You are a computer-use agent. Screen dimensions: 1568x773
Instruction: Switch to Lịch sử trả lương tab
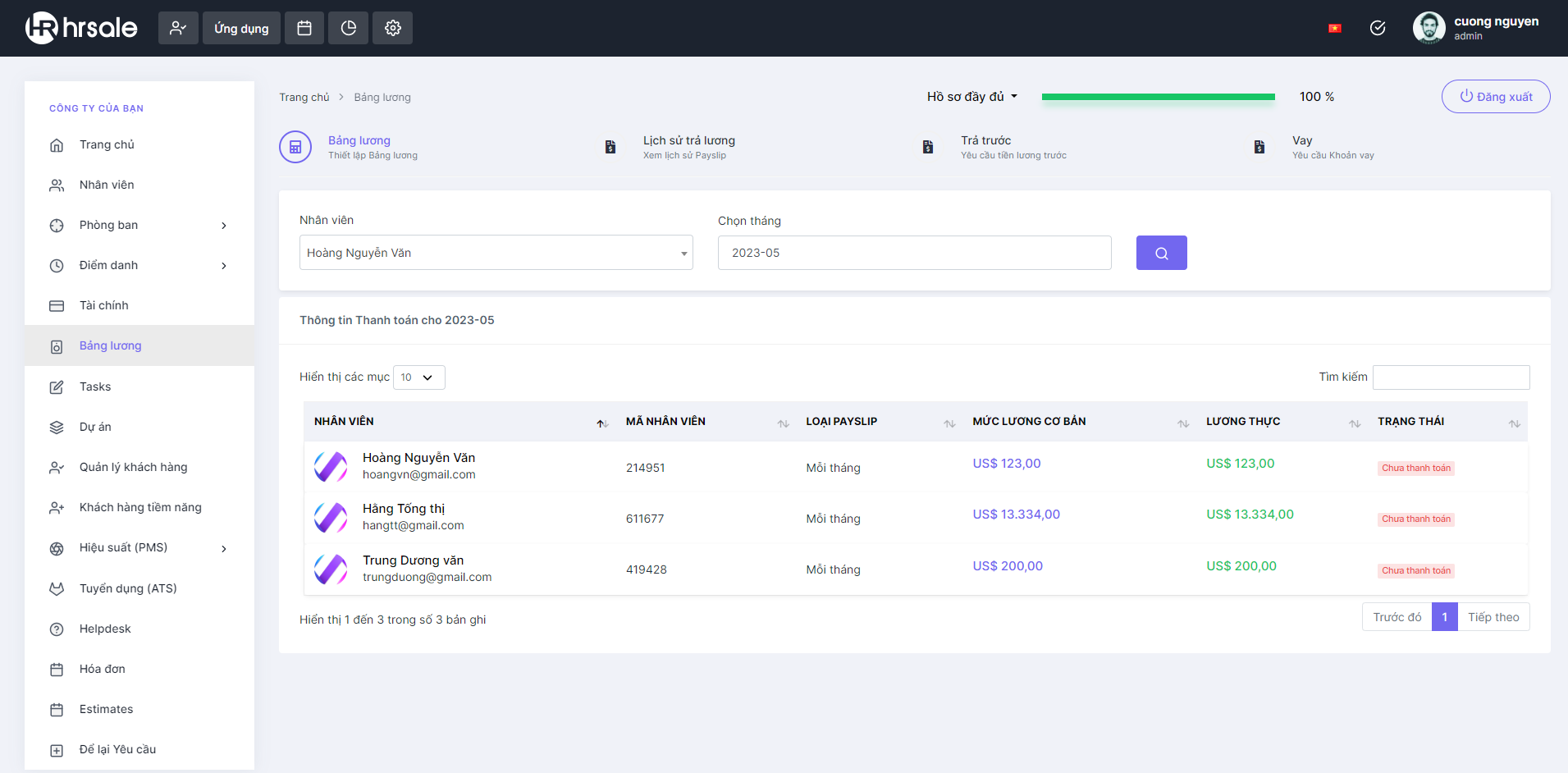[688, 147]
